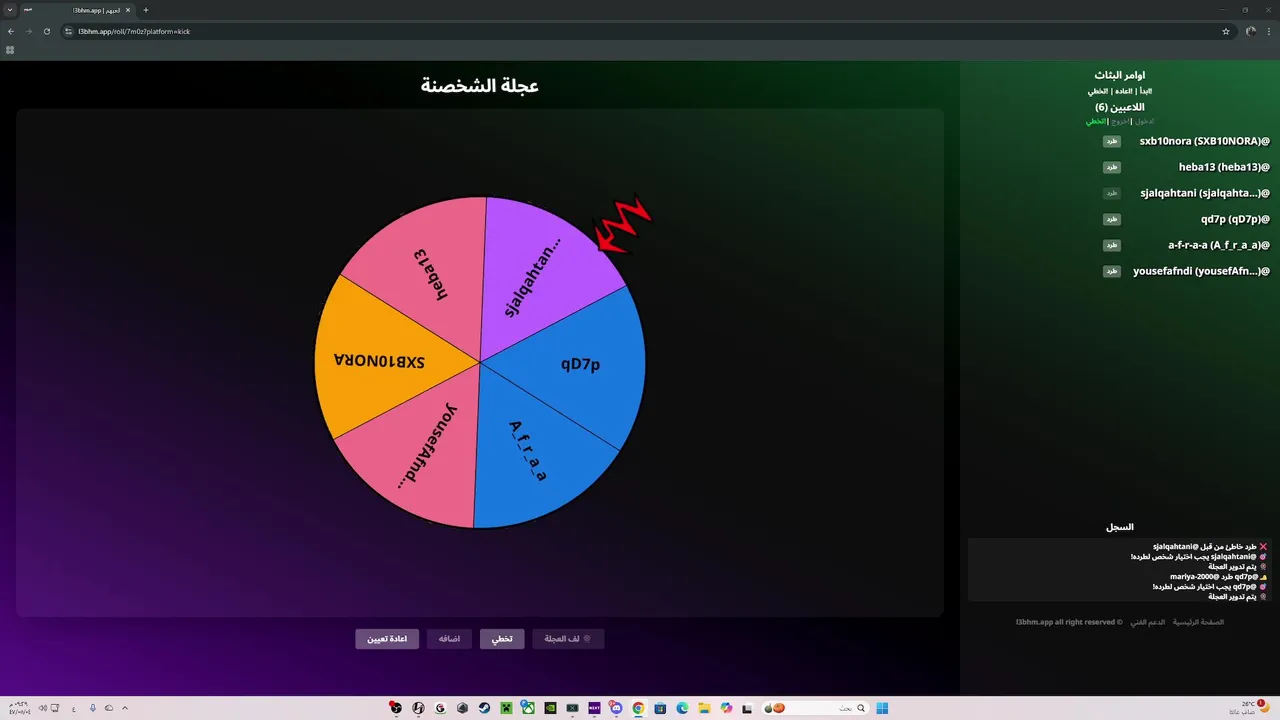Kick player heba13 with the طرد button

[x=1112, y=168]
